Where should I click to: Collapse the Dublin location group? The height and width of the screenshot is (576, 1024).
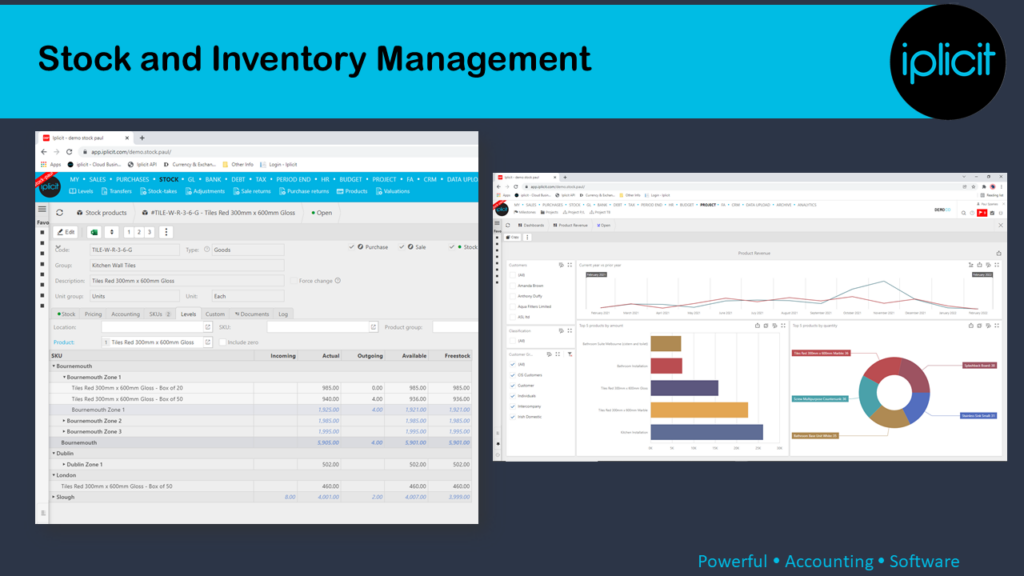coord(54,453)
